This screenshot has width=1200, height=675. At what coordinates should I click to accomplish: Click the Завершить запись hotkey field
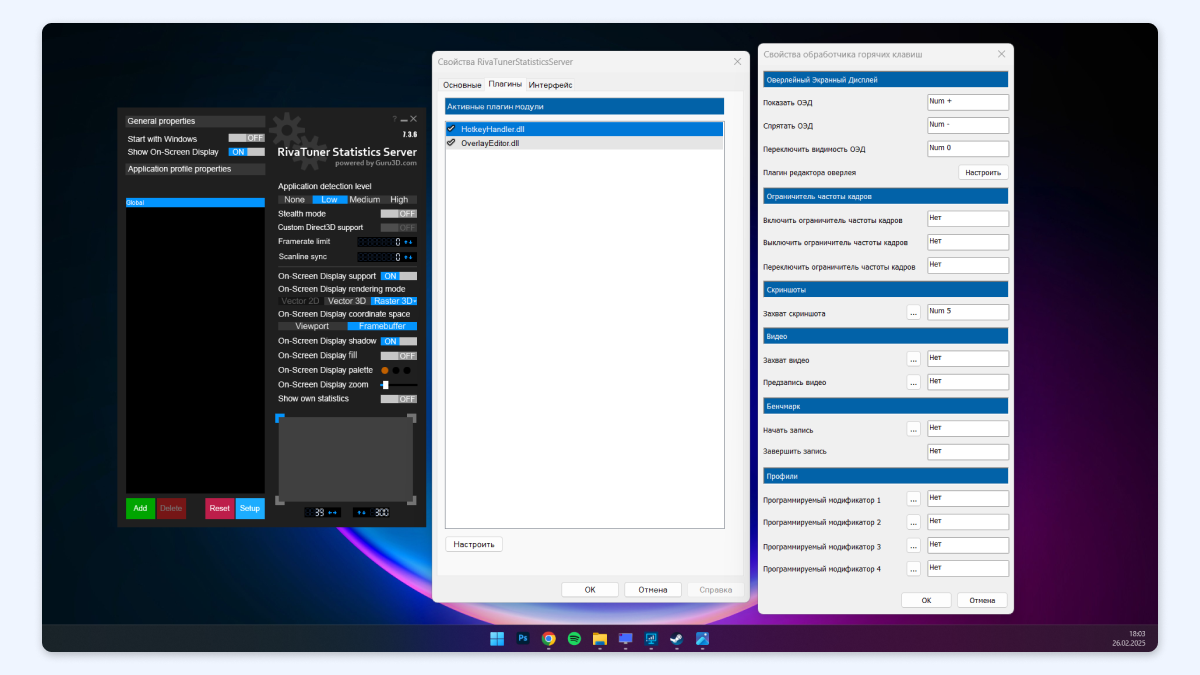point(968,451)
